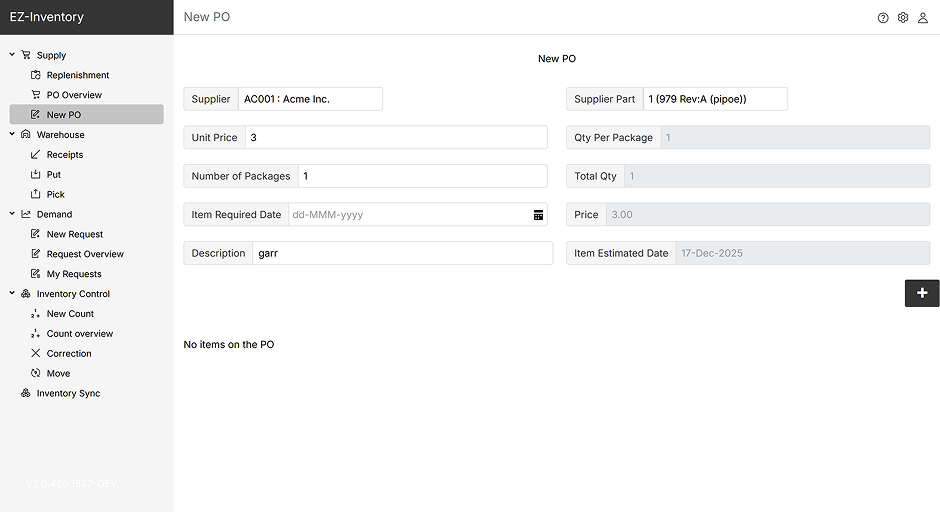Add item with the plus button
940x512 pixels.
click(x=922, y=293)
